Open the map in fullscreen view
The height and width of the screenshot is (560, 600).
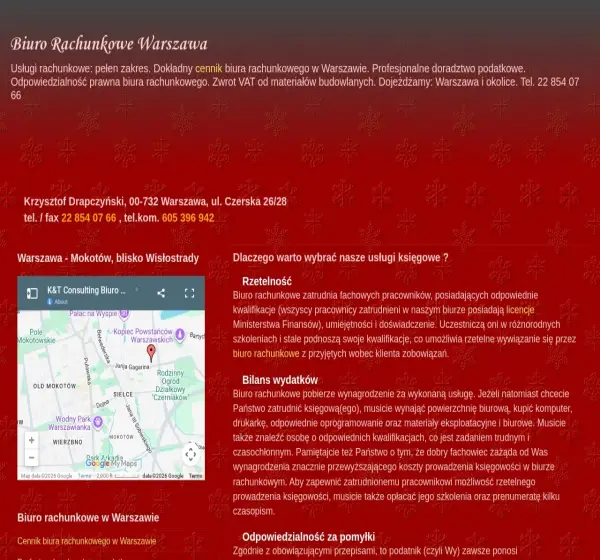click(x=189, y=293)
